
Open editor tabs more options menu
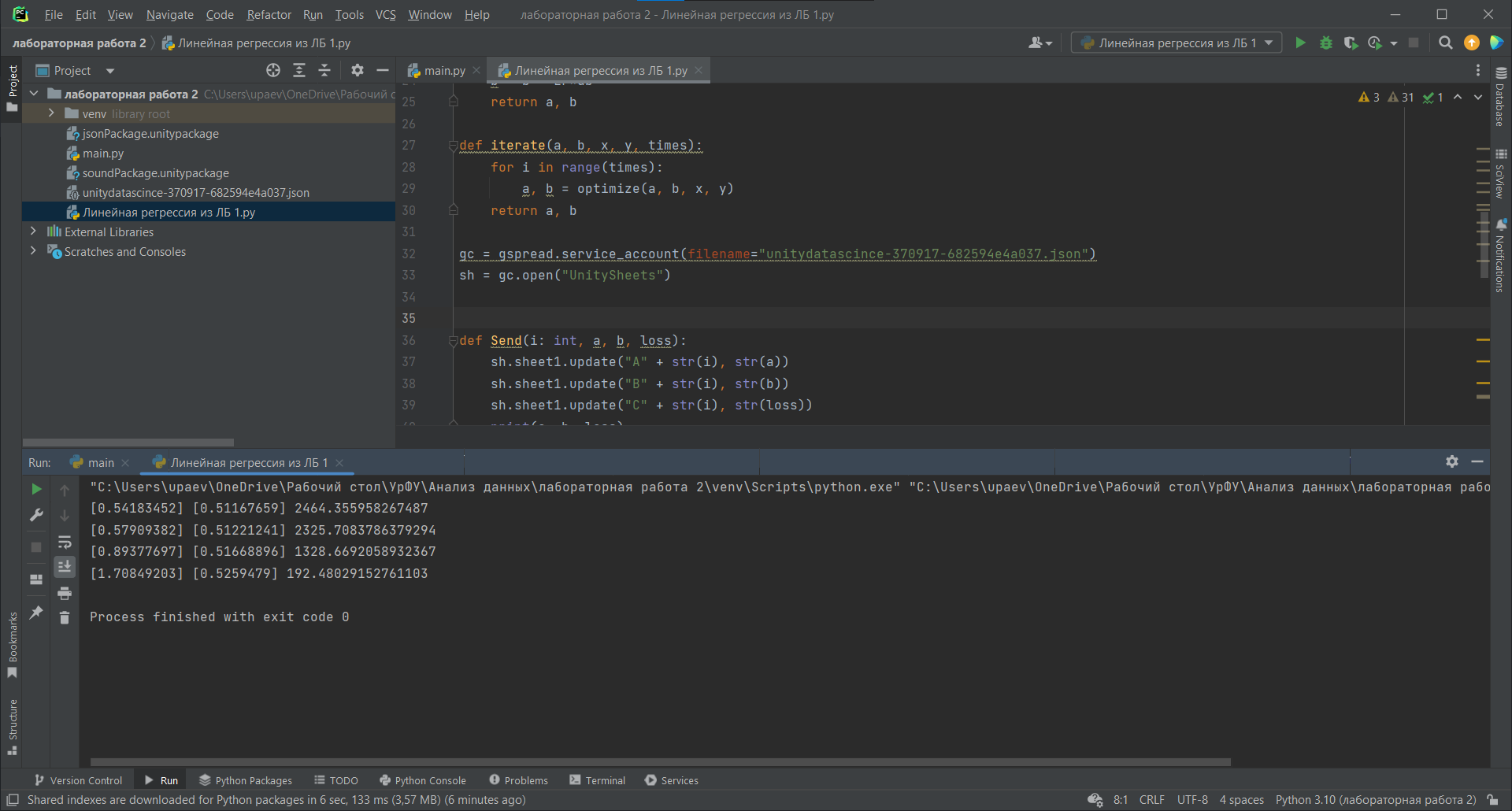(x=1478, y=70)
